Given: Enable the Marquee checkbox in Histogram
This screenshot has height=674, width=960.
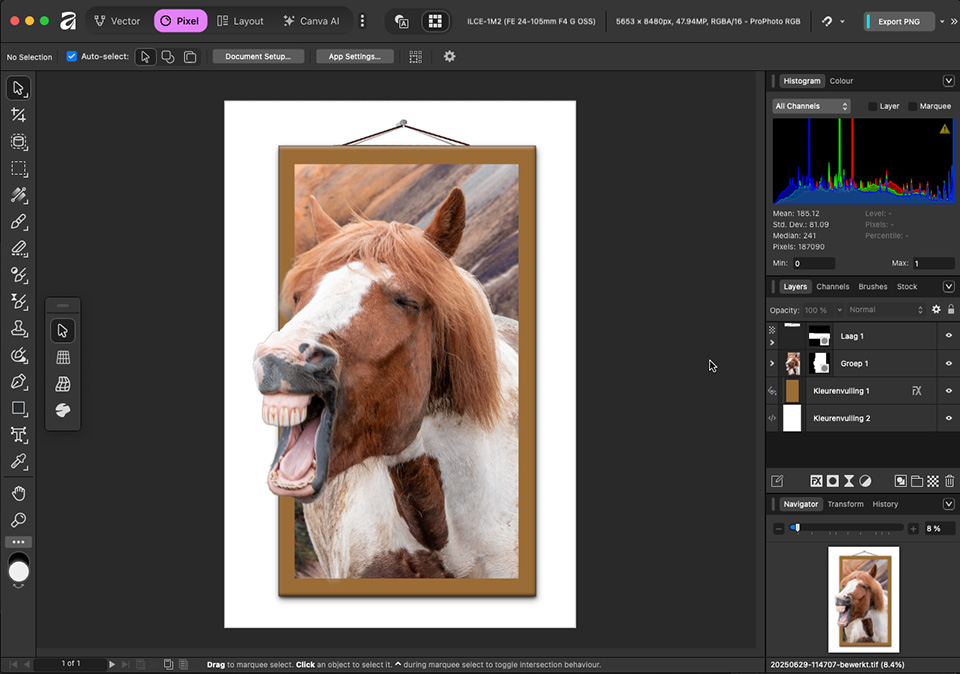Looking at the screenshot, I should pyautogui.click(x=913, y=106).
